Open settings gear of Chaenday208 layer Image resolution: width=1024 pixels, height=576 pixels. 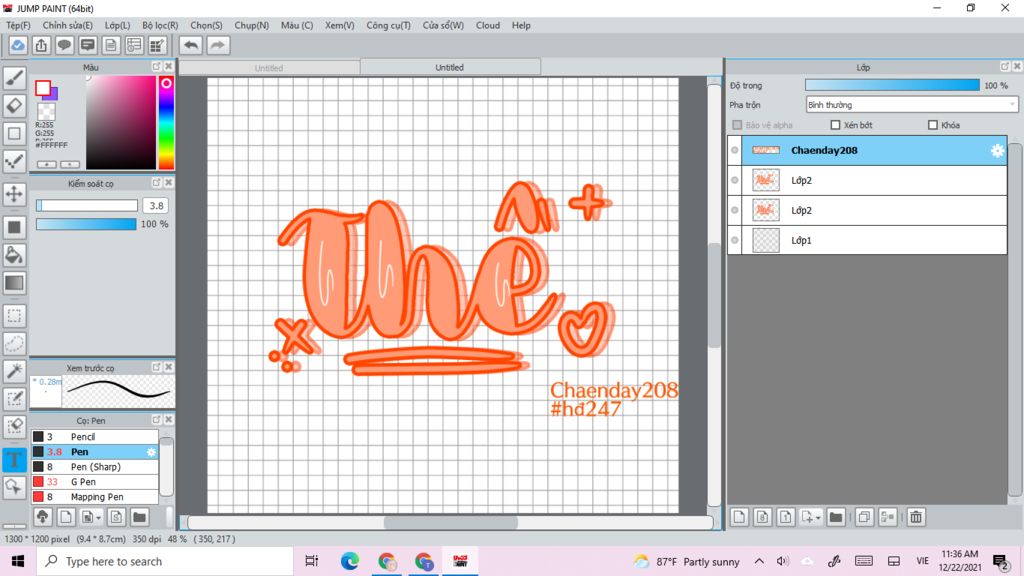click(x=997, y=150)
